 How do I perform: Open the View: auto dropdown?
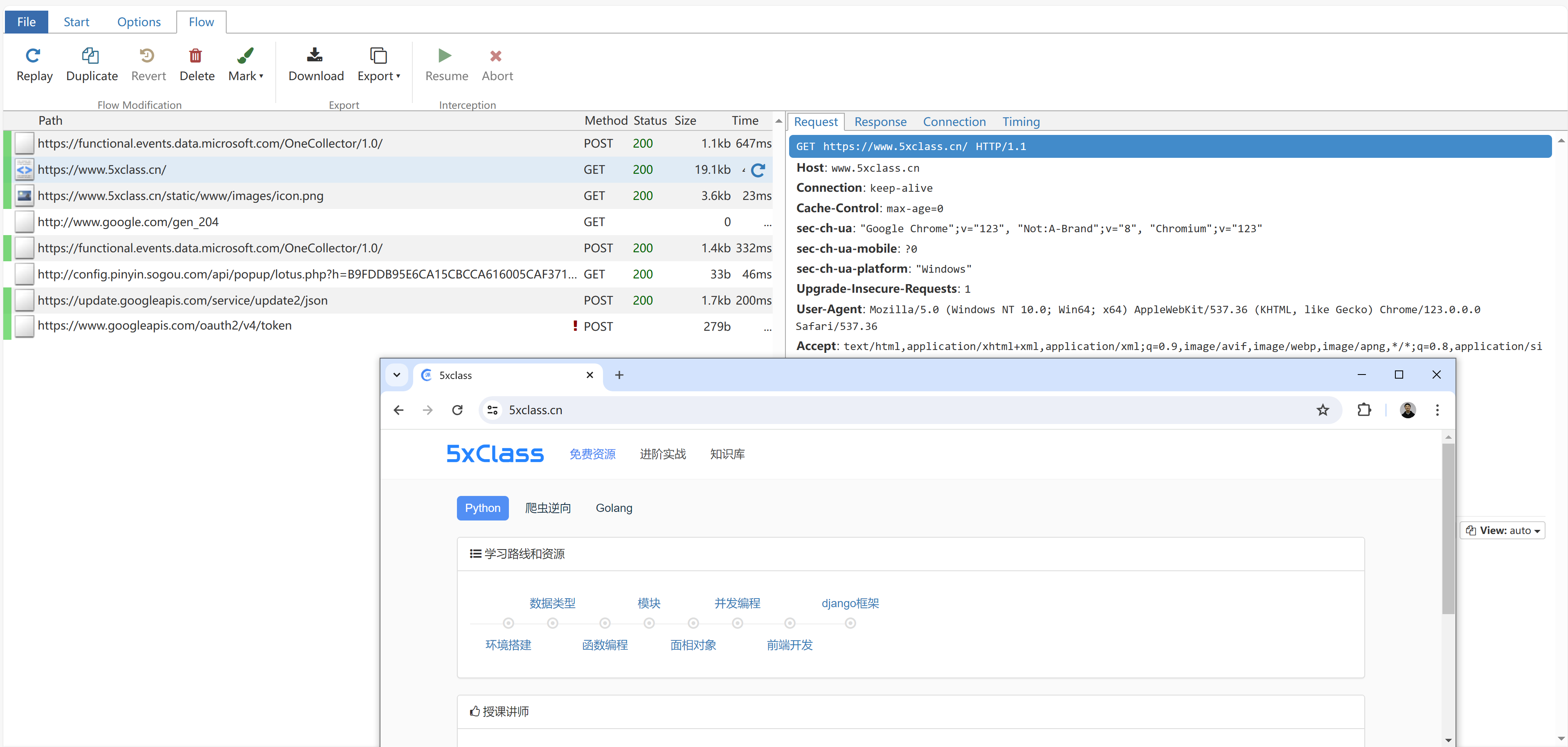[1502, 530]
